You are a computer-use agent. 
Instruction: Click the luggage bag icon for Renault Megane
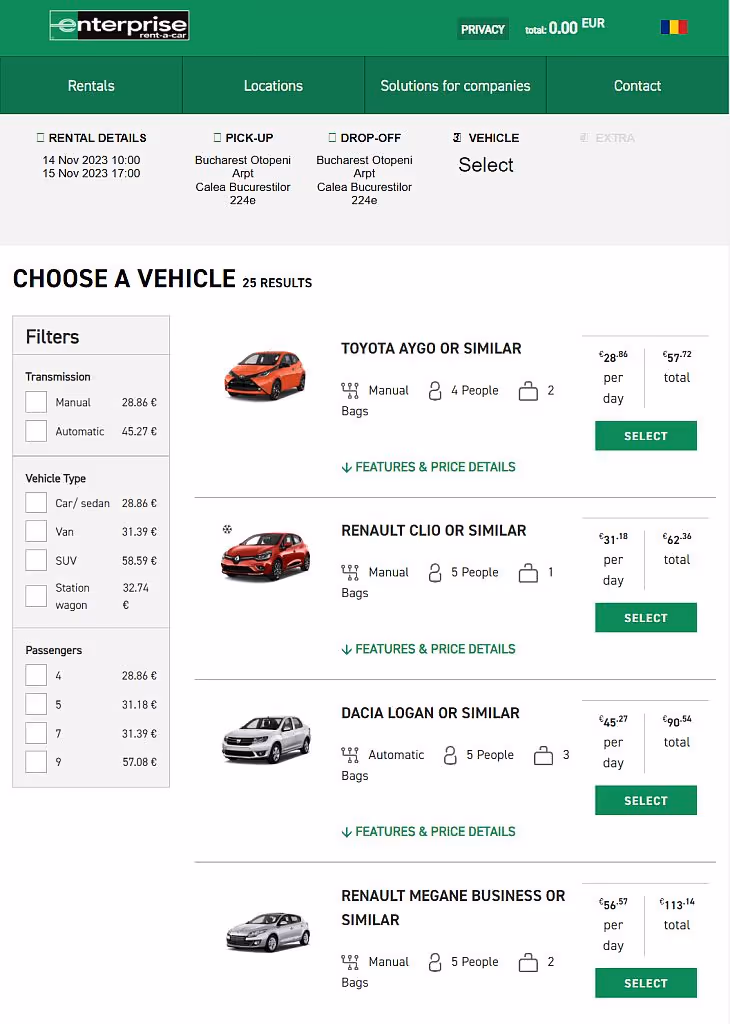pos(528,963)
